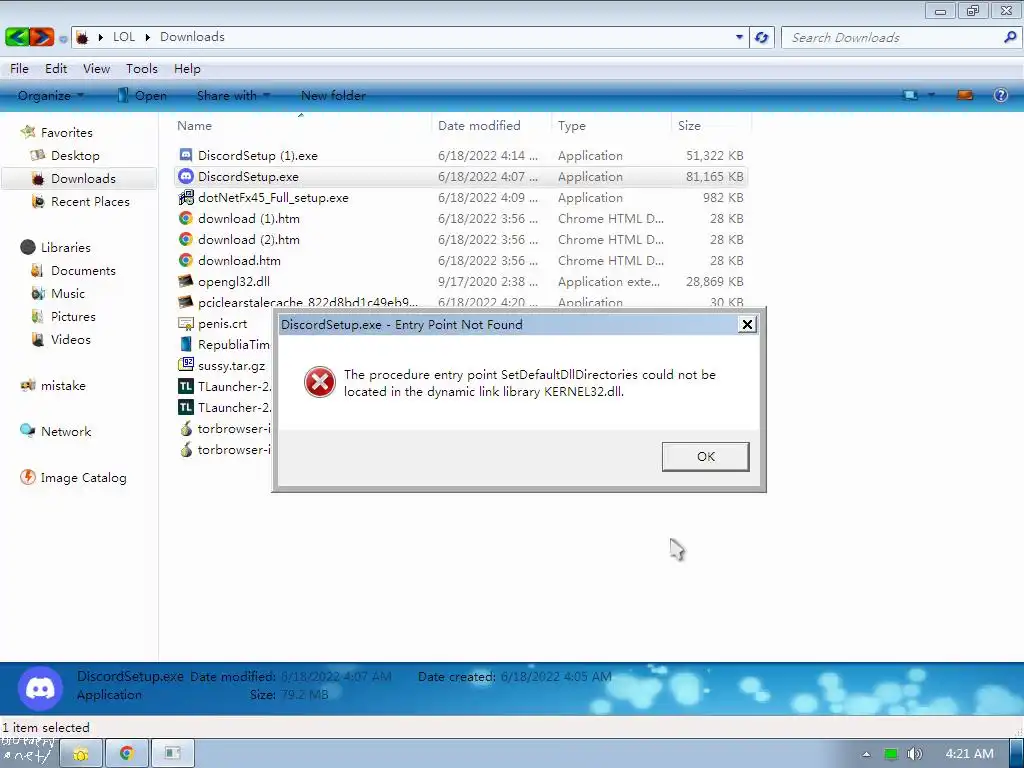
Task: Select the download.htm Chrome icon
Action: coord(186,261)
